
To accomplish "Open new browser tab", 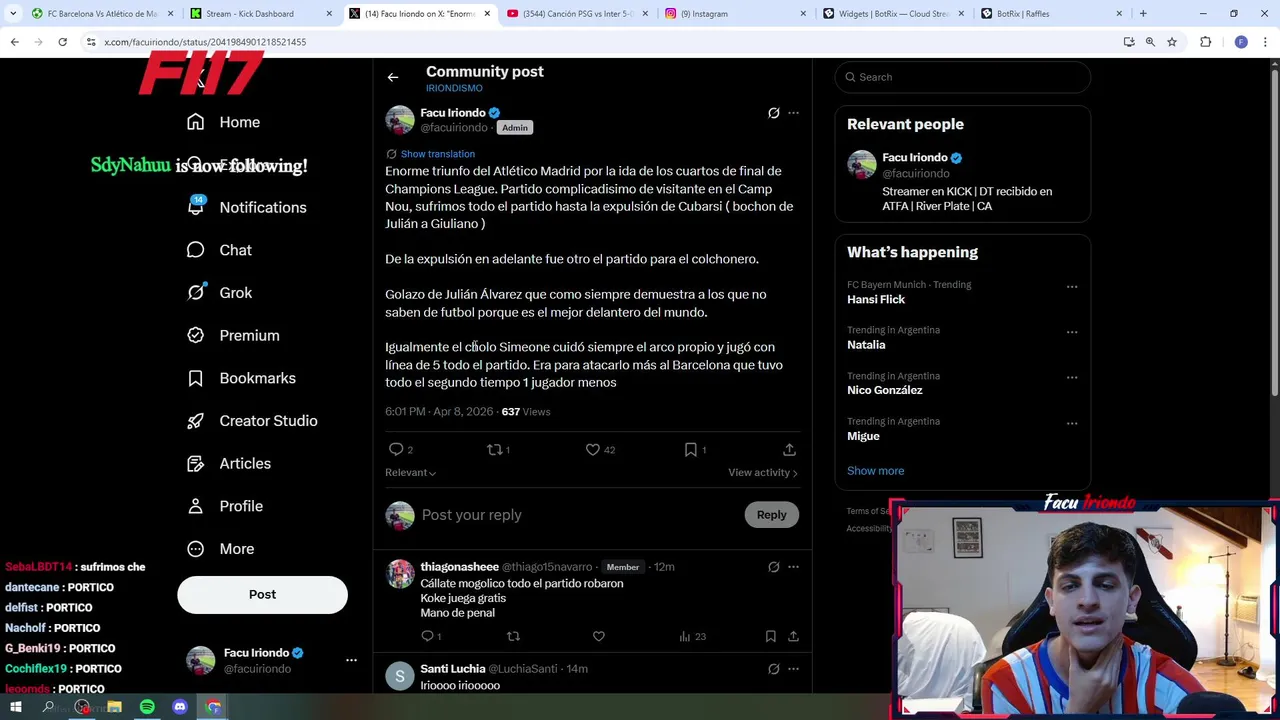I will pos(1143,14).
